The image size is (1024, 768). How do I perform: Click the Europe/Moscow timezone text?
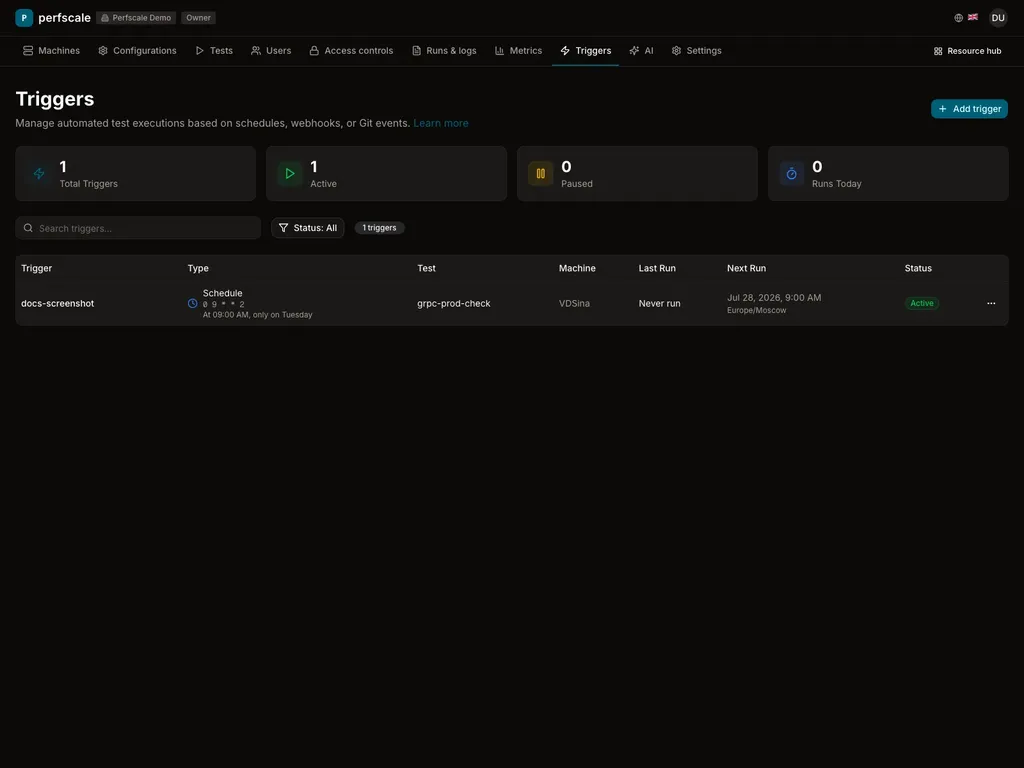coord(756,310)
